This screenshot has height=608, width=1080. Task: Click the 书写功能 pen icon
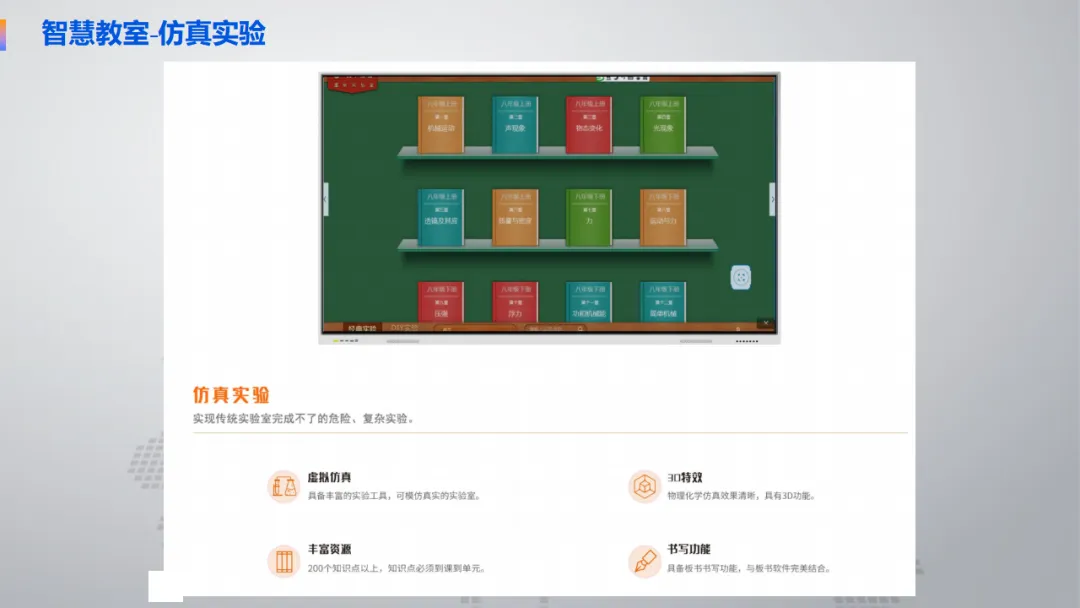click(x=644, y=561)
